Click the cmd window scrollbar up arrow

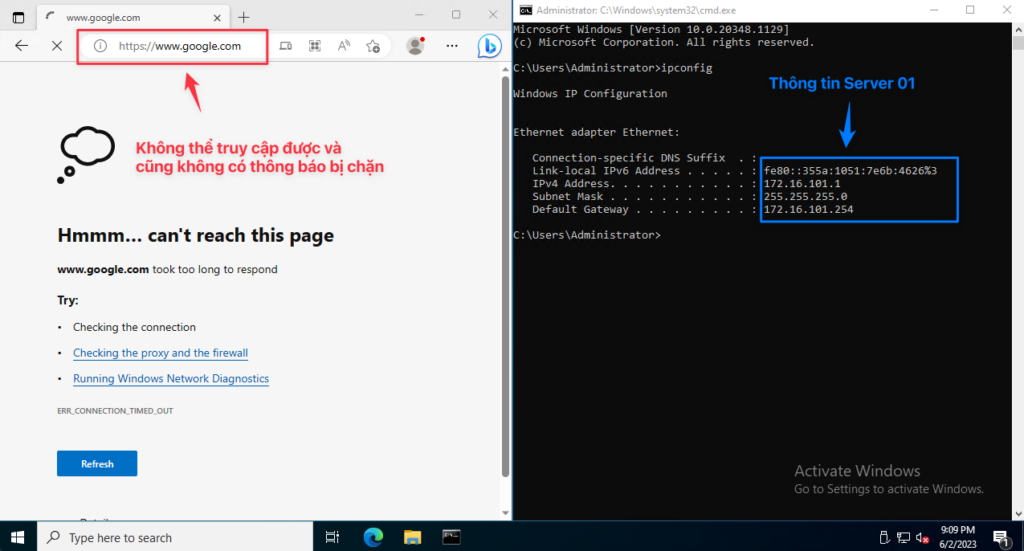[1018, 29]
